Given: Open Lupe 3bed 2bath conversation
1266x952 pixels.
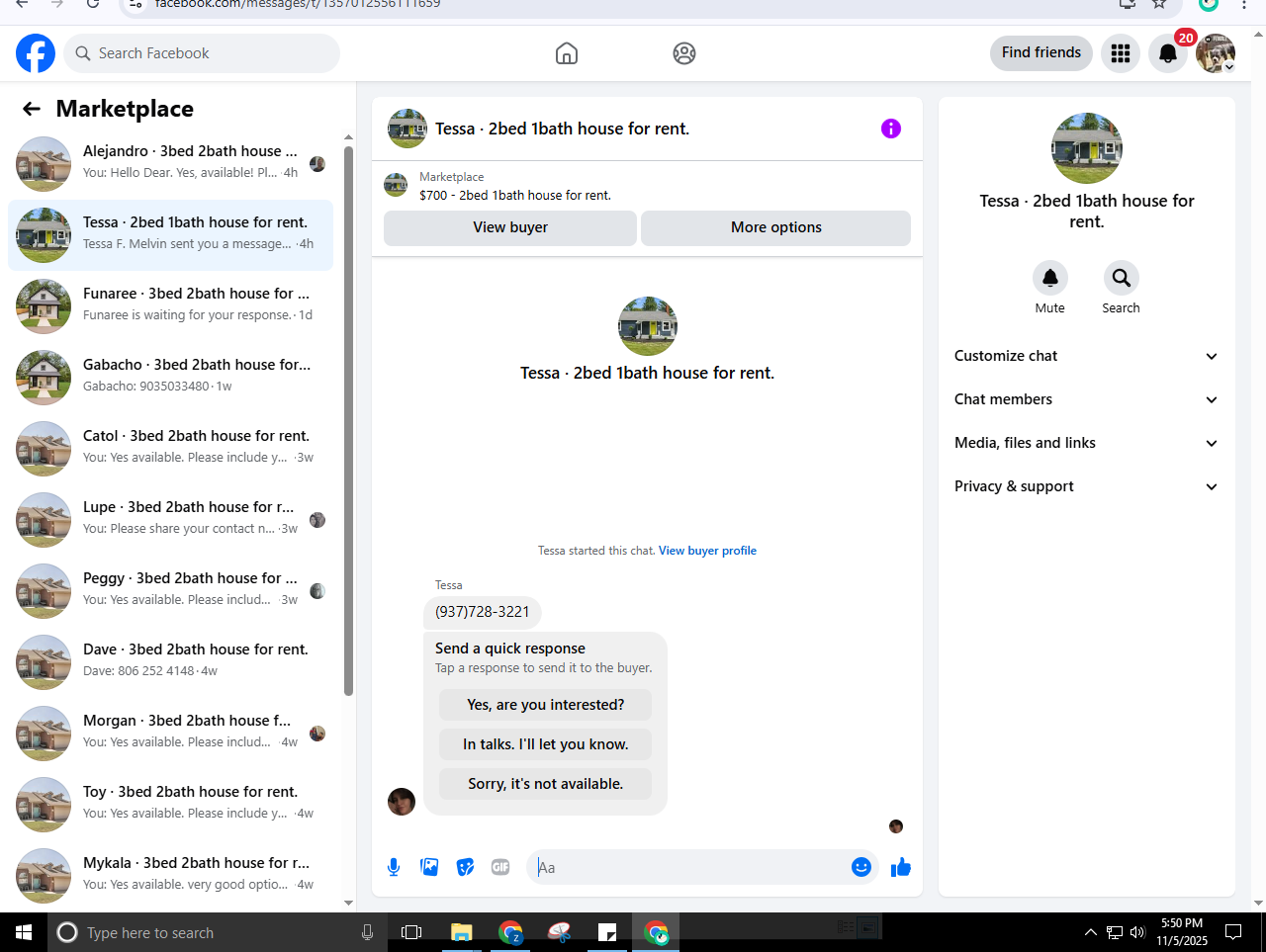Looking at the screenshot, I should [x=170, y=520].
